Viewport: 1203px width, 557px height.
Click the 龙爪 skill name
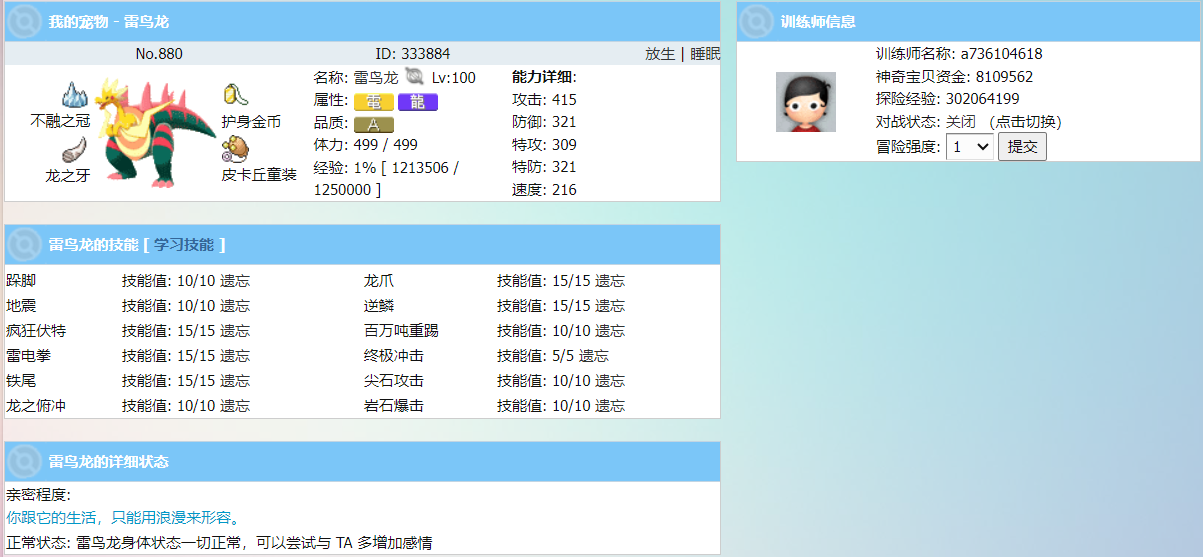[x=379, y=281]
